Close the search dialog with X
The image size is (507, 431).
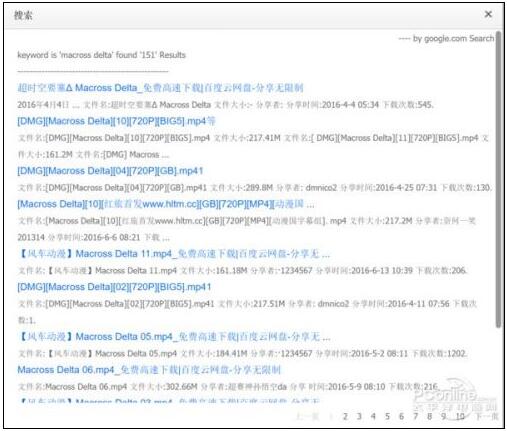tap(488, 14)
